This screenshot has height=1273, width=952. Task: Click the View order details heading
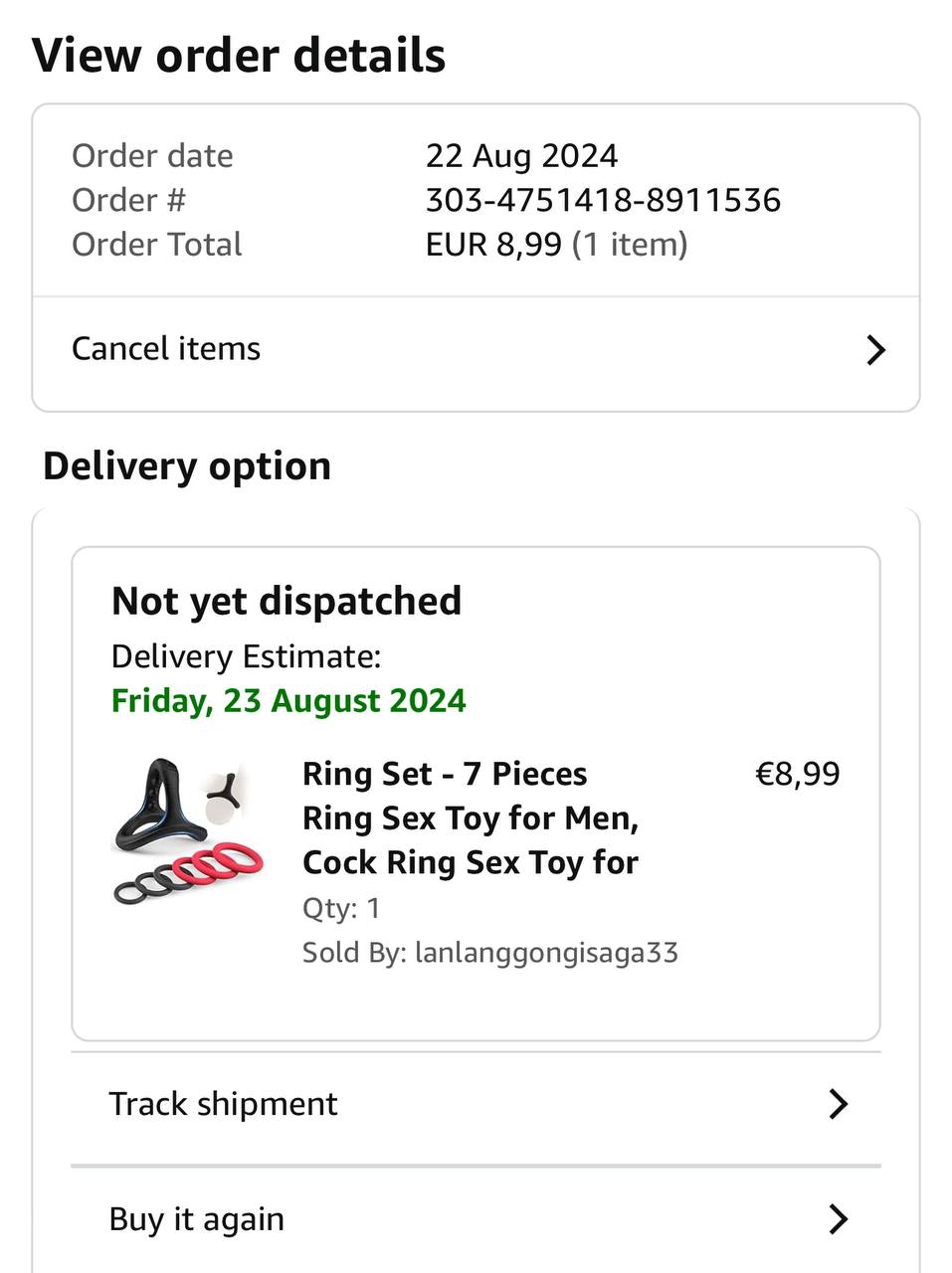click(x=239, y=56)
